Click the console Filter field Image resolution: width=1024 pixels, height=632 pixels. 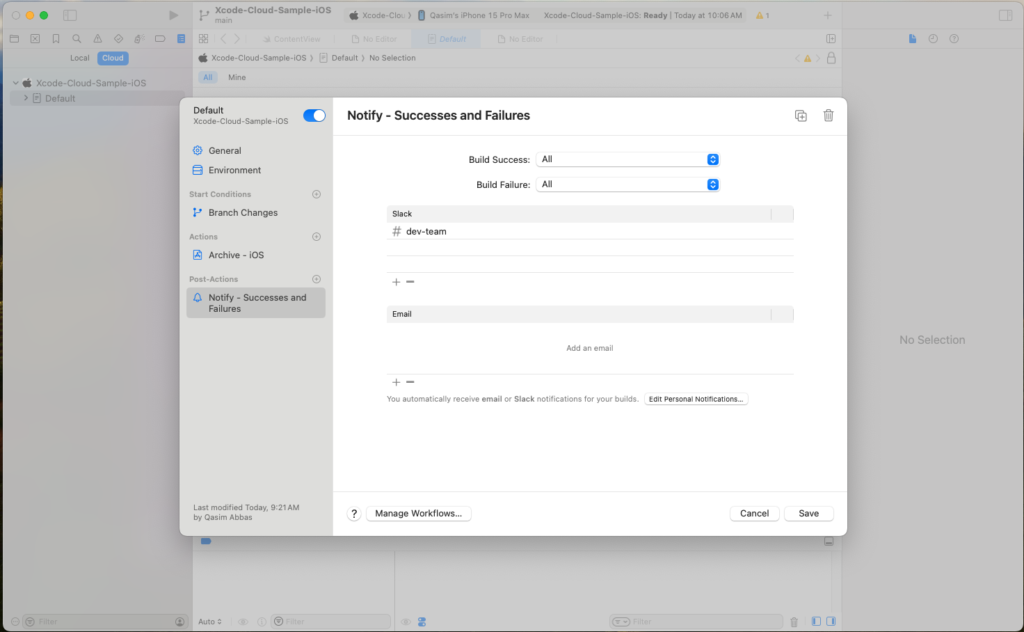[x=696, y=622]
